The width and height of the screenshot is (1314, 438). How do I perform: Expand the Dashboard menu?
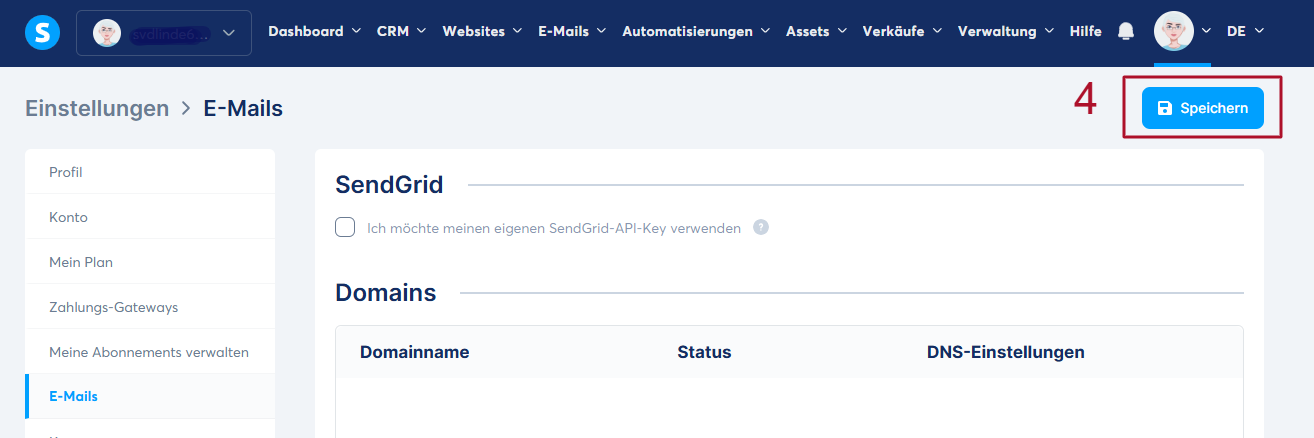click(314, 32)
